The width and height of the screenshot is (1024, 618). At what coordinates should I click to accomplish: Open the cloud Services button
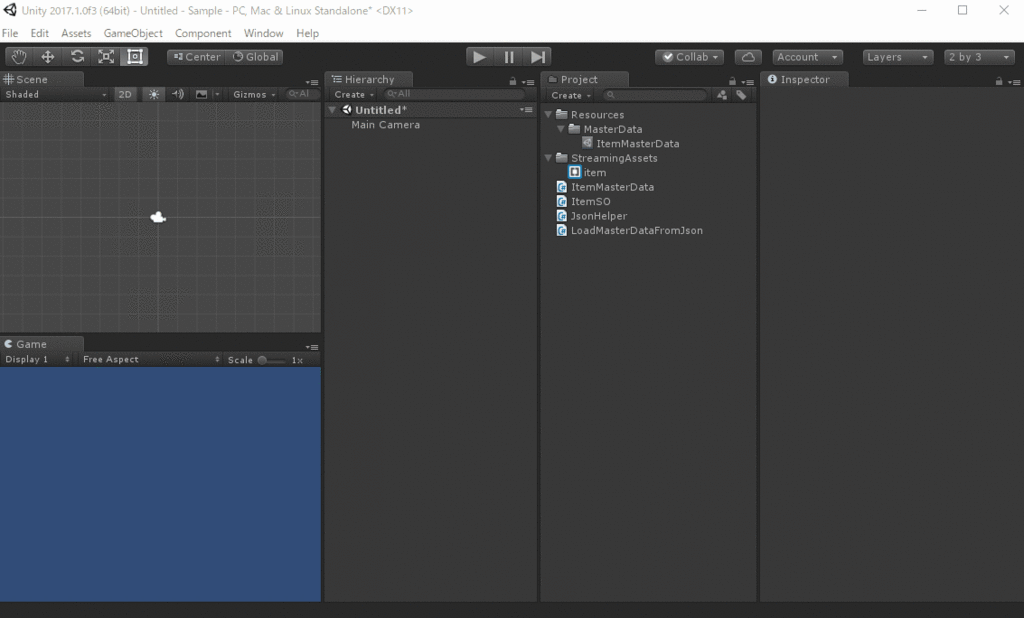click(x=748, y=57)
